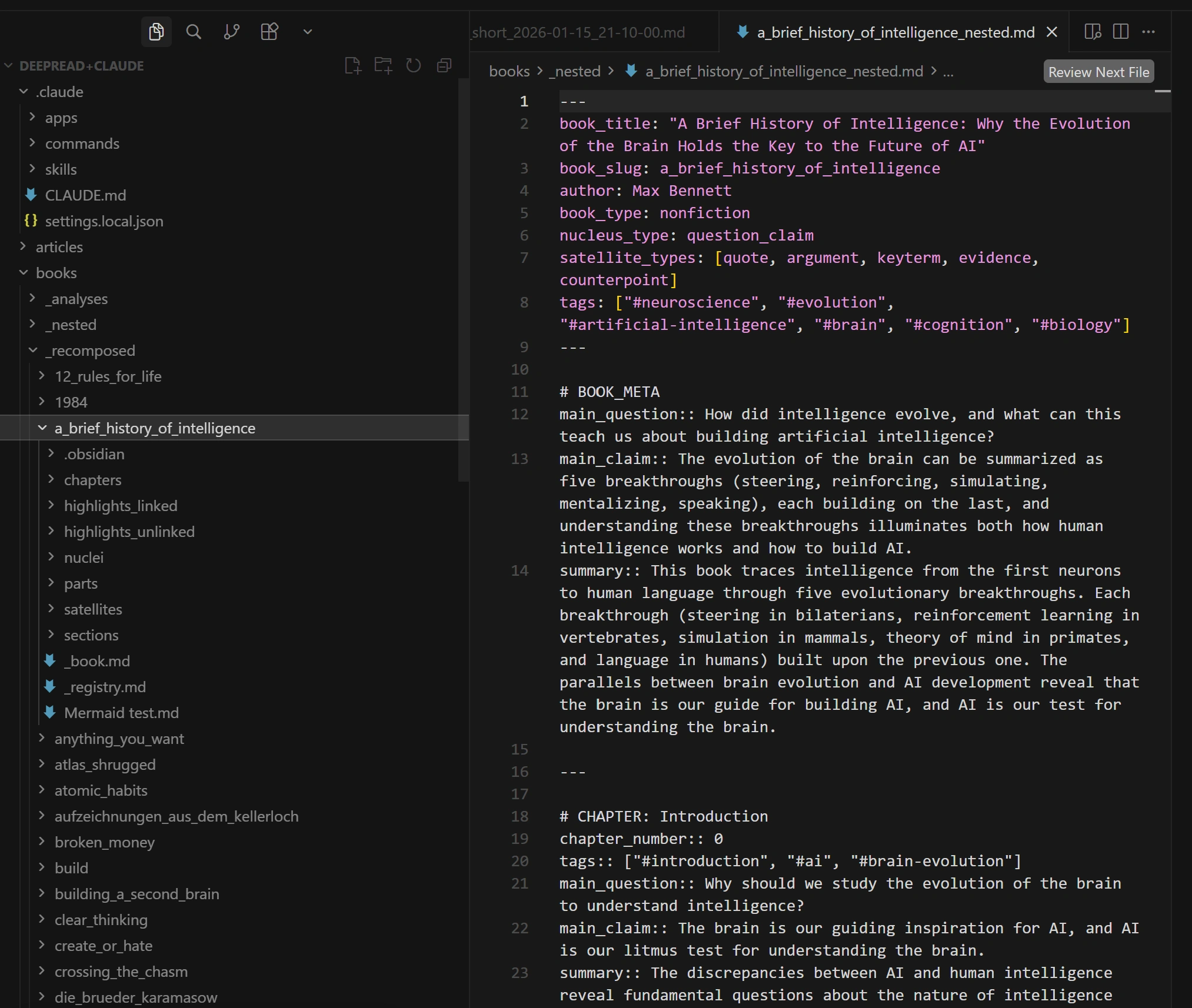The width and height of the screenshot is (1192, 1008).
Task: Open the Search view icon
Action: 194,32
